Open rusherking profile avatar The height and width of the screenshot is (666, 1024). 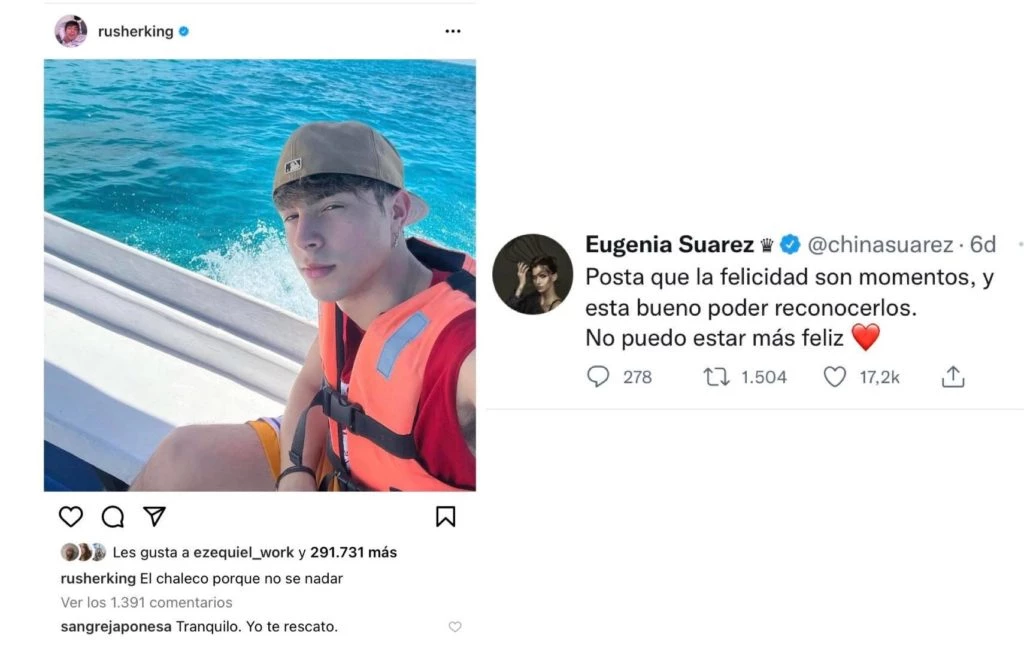(71, 31)
